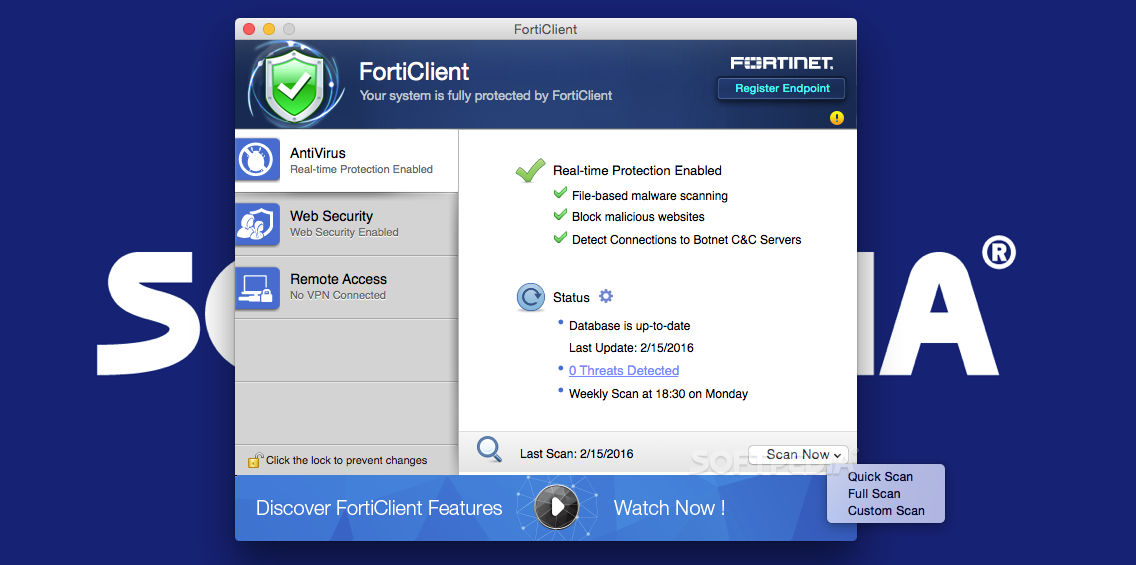Choose Full Scan from the menu
1136x565 pixels.
click(x=874, y=494)
